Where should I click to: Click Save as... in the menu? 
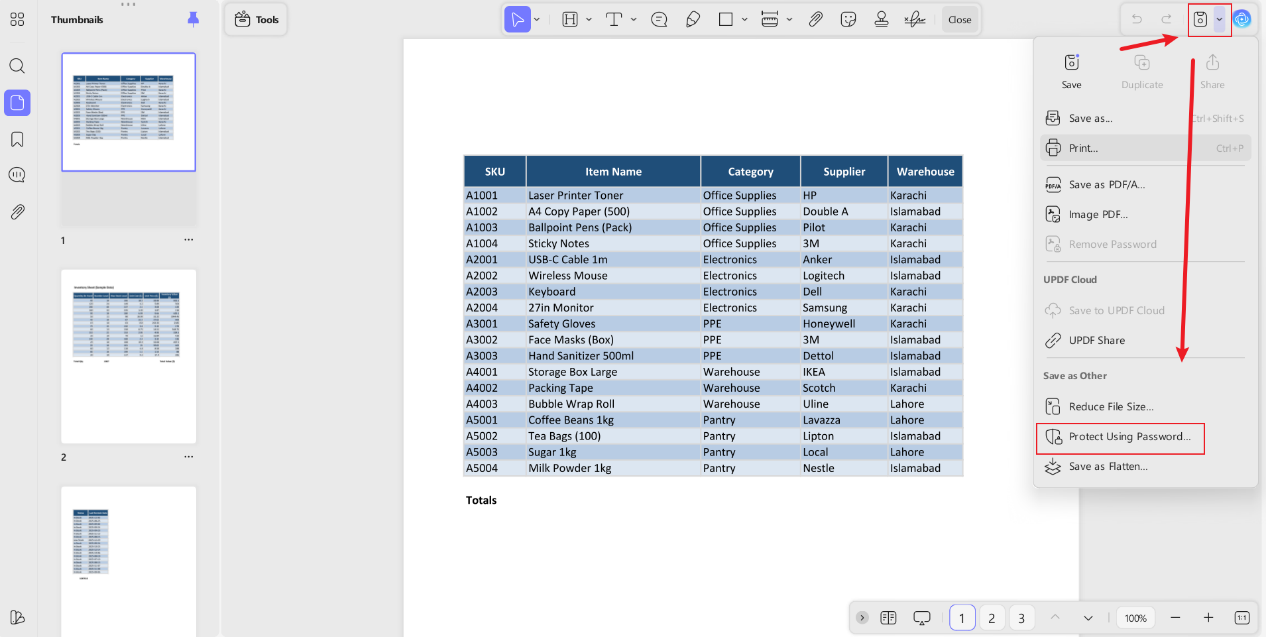pyautogui.click(x=1145, y=118)
